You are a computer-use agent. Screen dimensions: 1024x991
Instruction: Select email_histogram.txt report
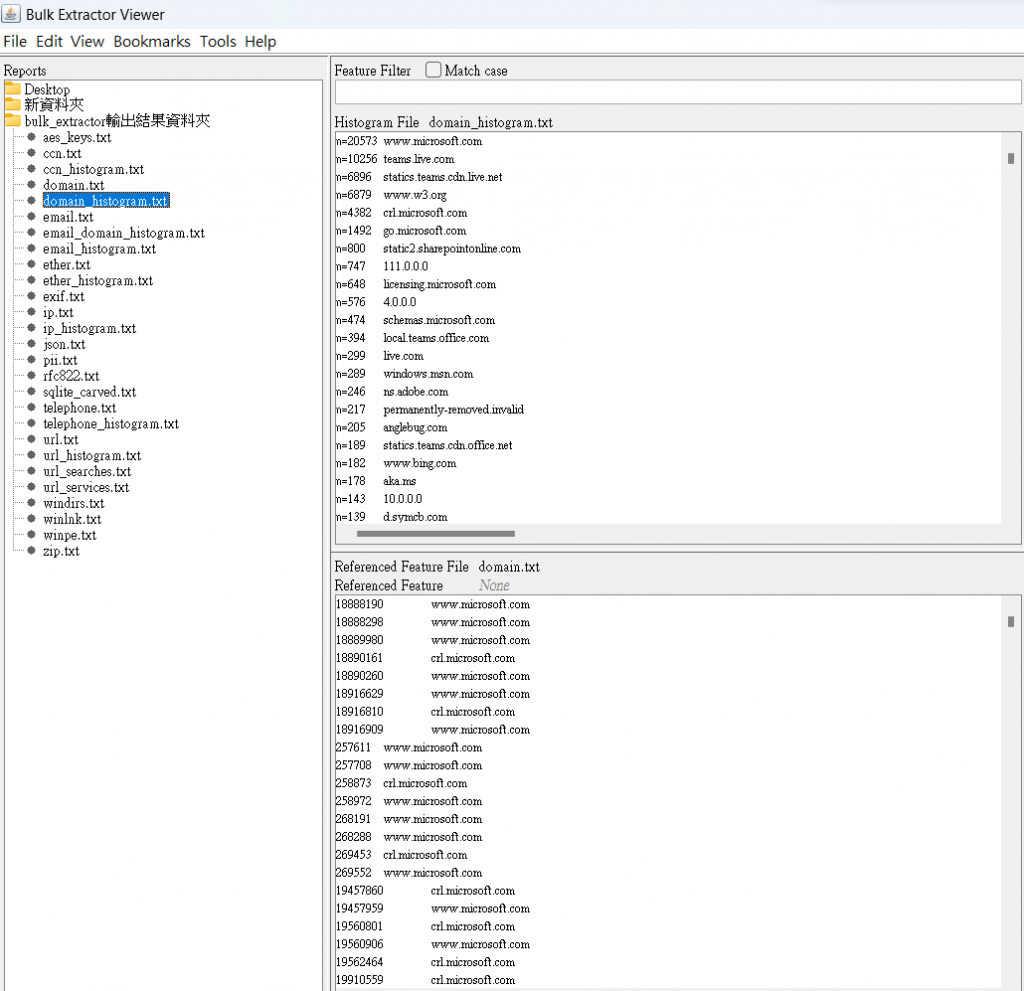coord(99,249)
